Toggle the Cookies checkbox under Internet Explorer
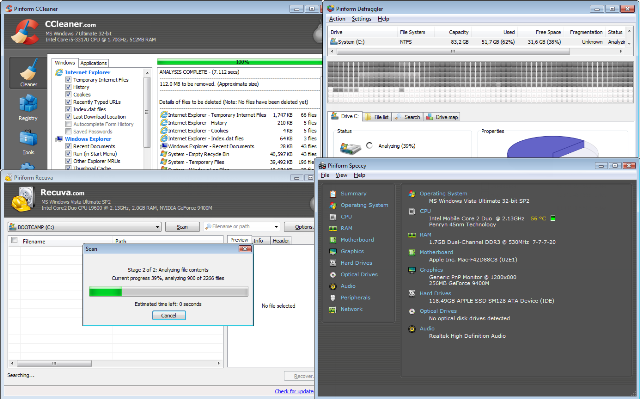This screenshot has height=399, width=640. point(69,94)
